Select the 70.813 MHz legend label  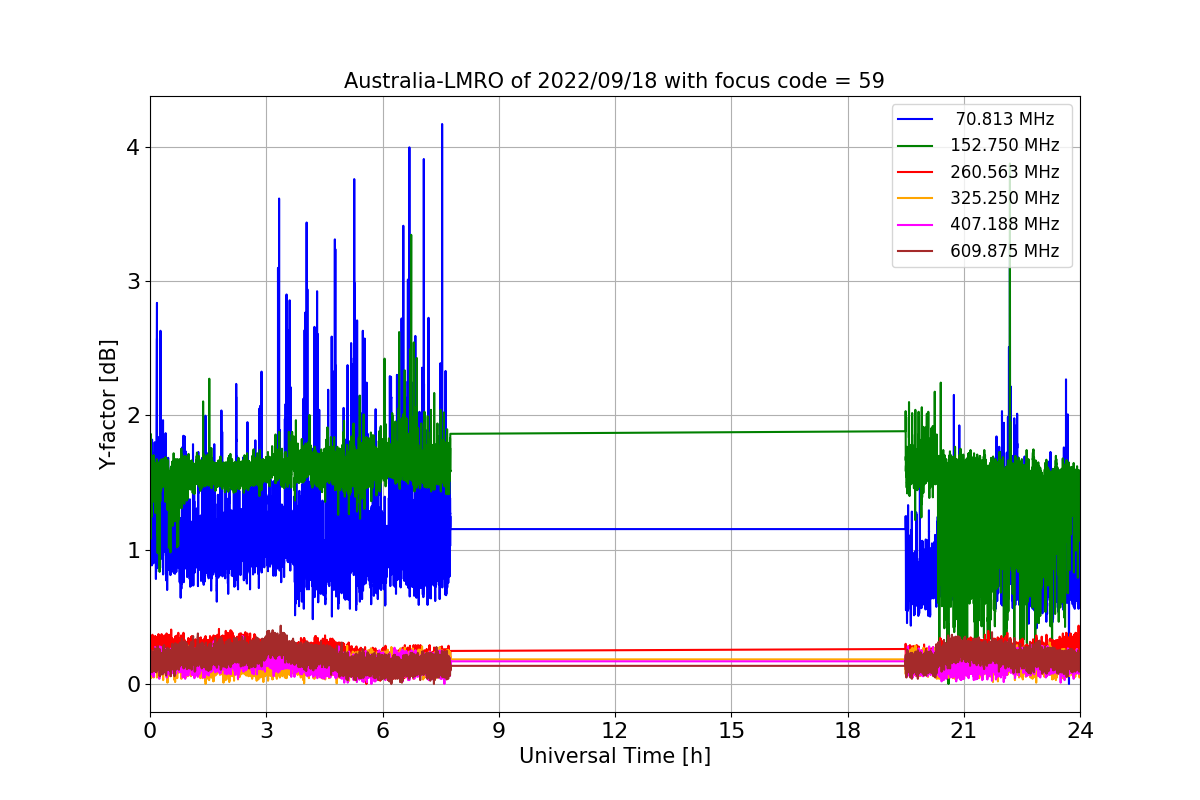point(1005,119)
